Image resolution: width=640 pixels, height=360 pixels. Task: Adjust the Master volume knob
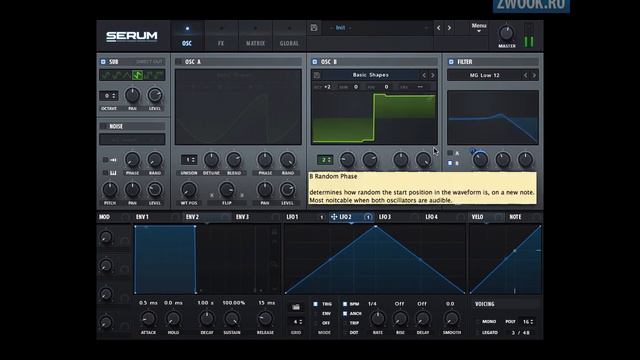[507, 33]
